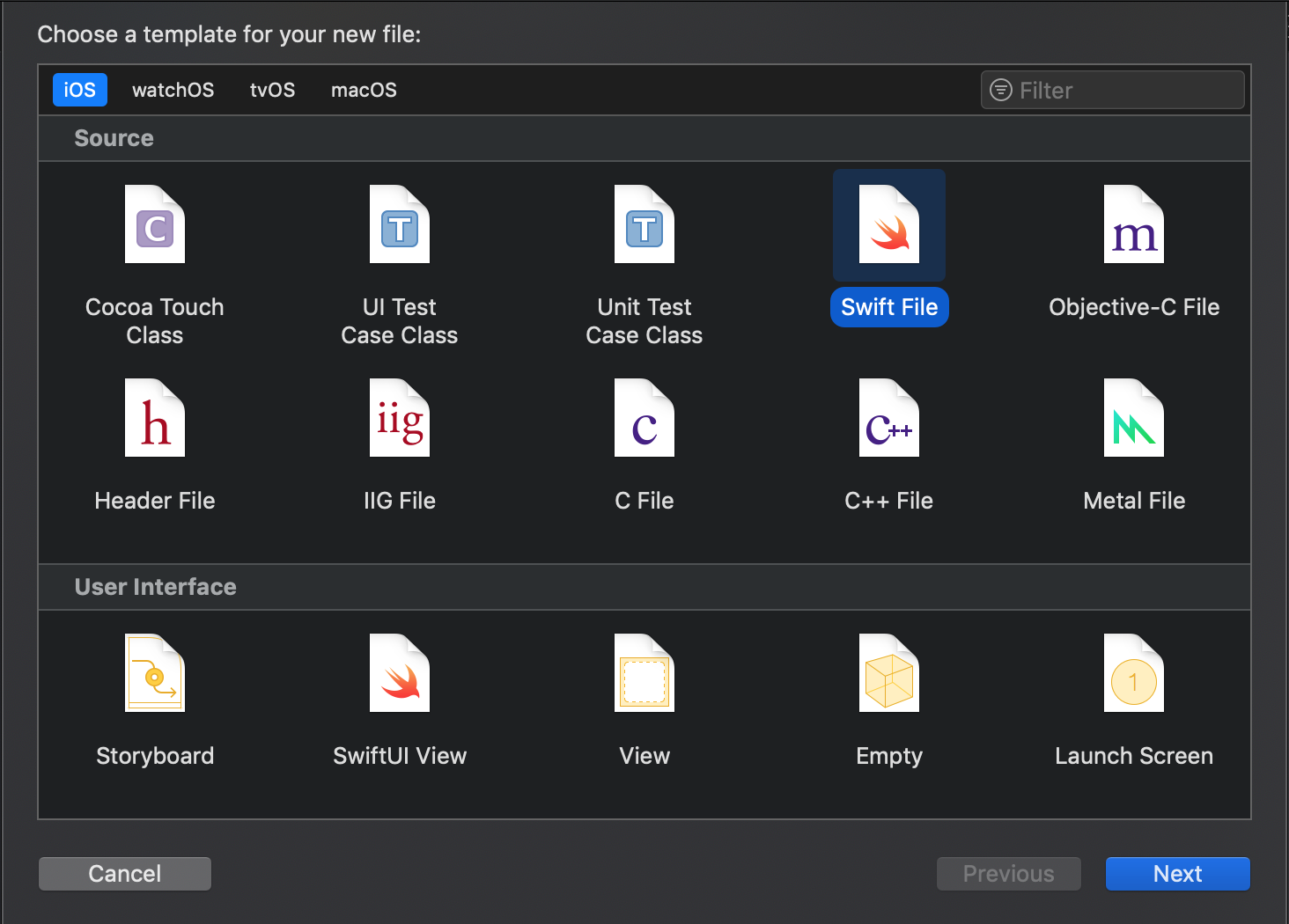
Task: Switch to the iOS platform tab
Action: coord(80,90)
